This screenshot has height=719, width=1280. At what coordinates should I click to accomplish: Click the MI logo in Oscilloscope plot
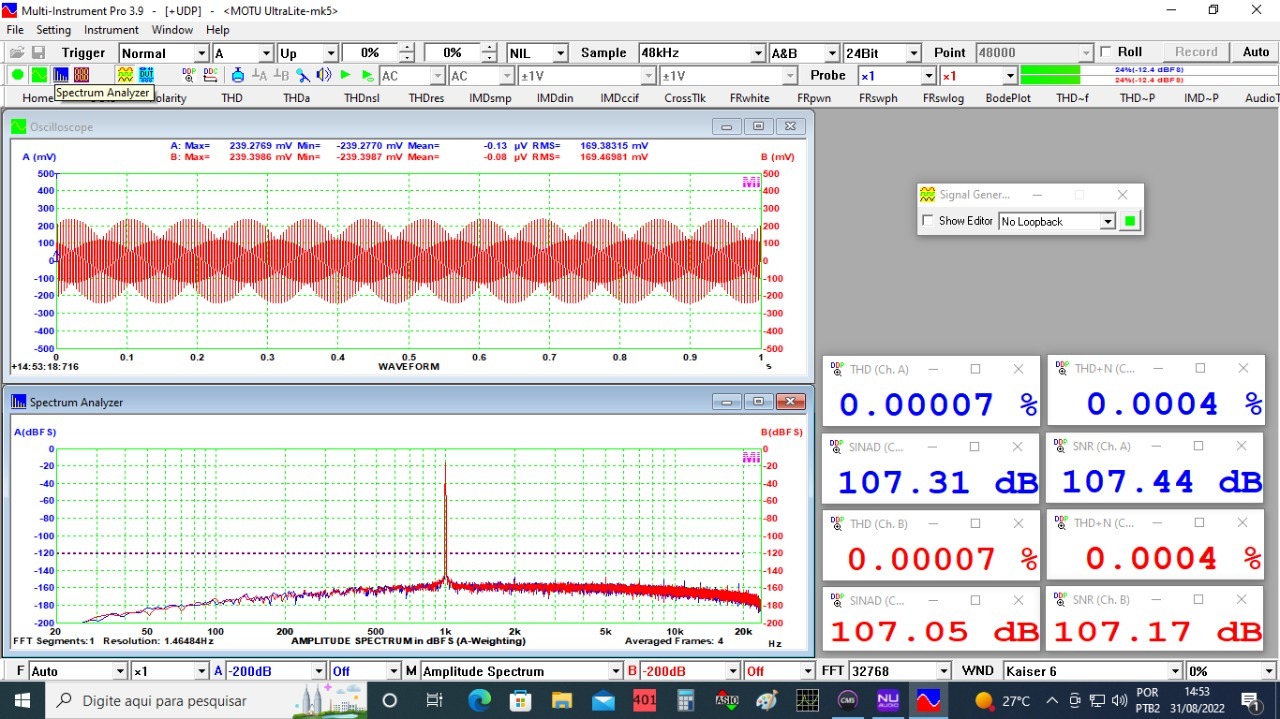(751, 182)
